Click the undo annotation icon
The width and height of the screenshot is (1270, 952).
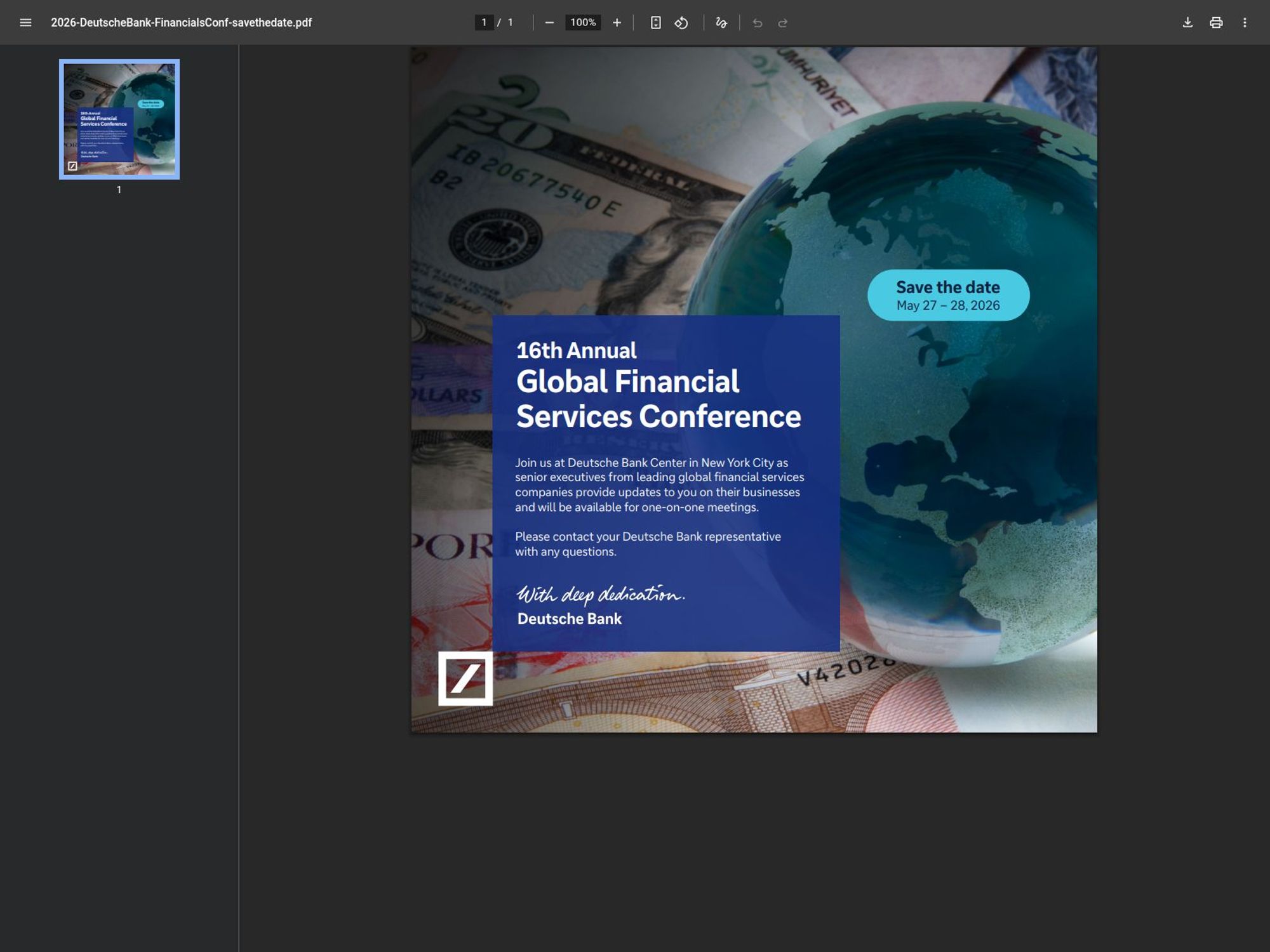point(756,22)
